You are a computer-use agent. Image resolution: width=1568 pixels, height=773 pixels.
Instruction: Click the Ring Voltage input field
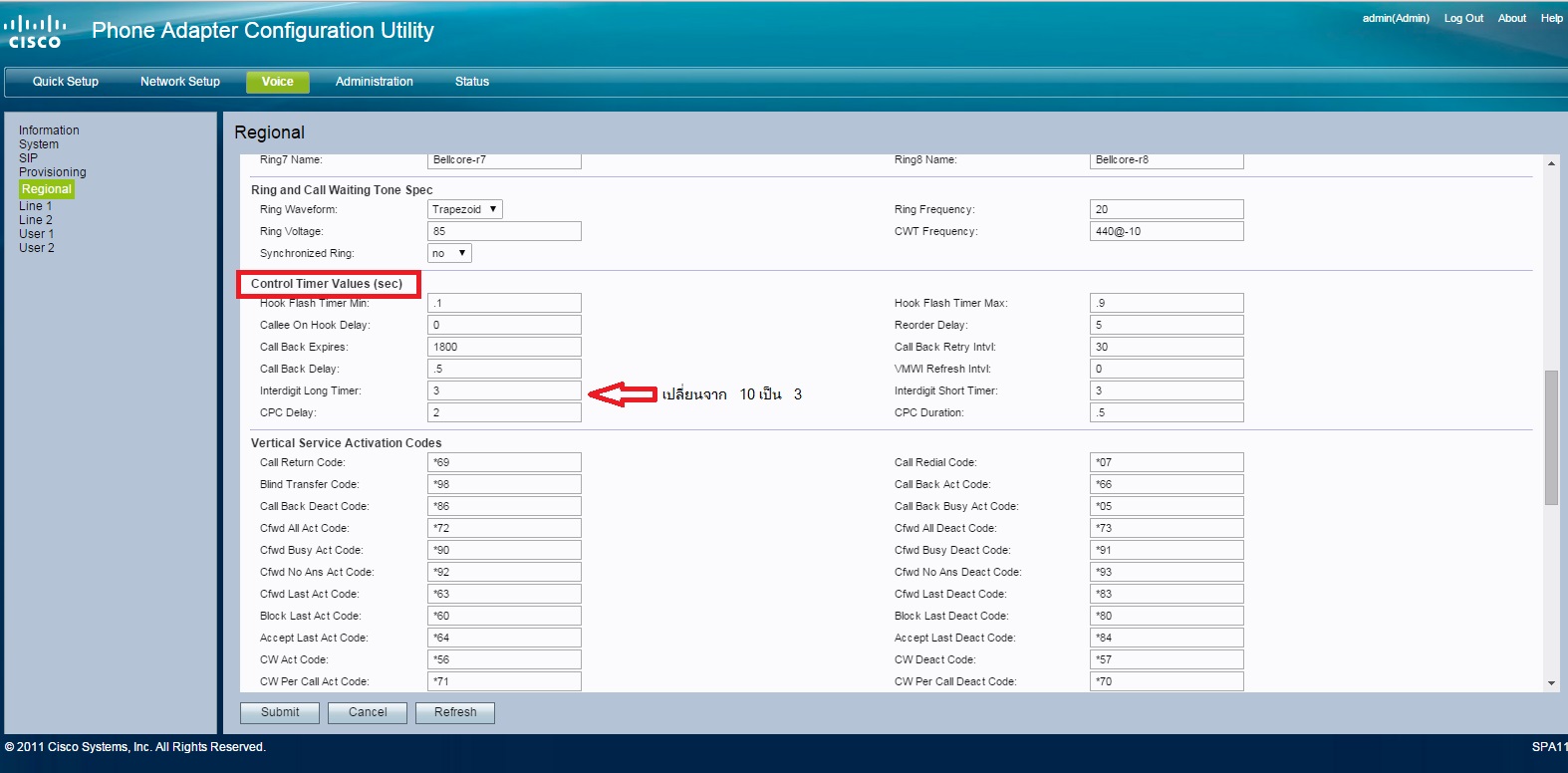click(x=504, y=231)
